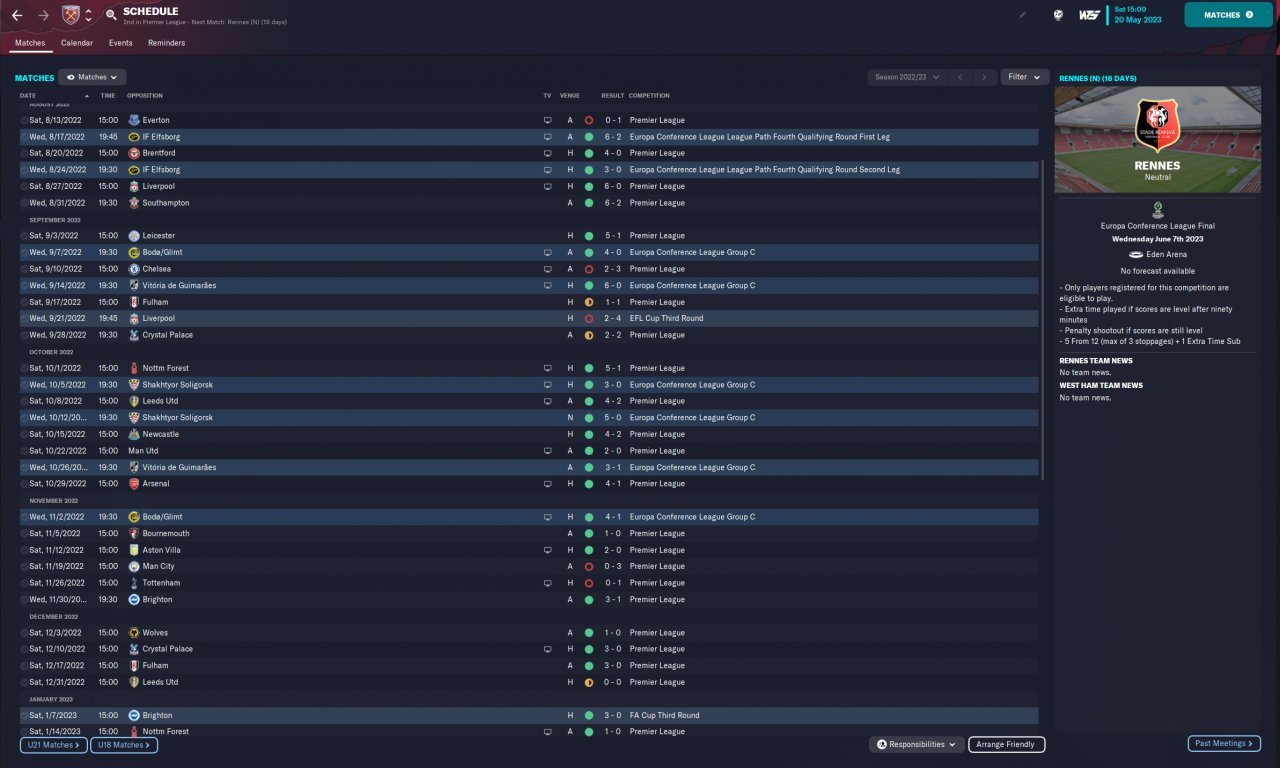Open the Season 2022/23 dropdown

907,77
